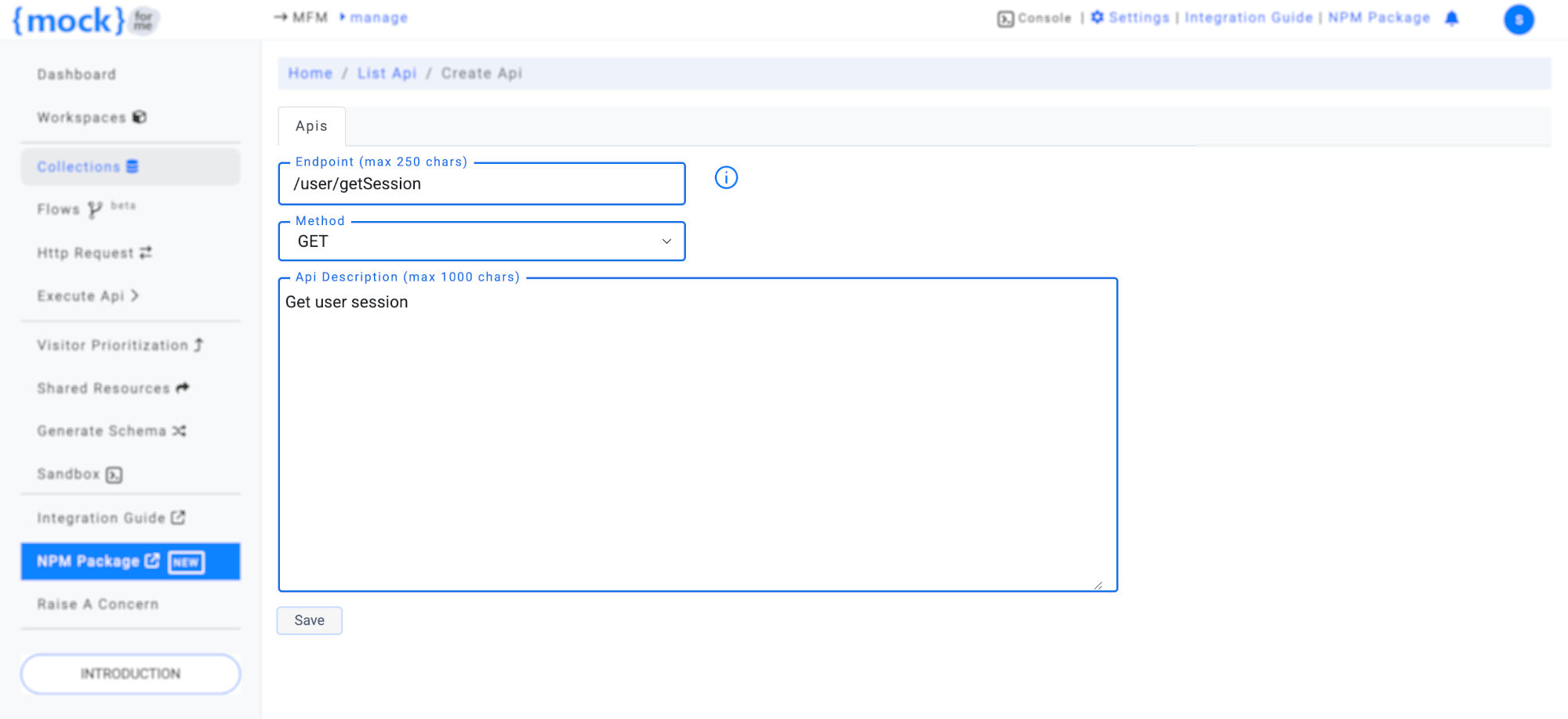Click the Collections database icon
Viewport: 1568px width, 719px height.
pos(132,166)
